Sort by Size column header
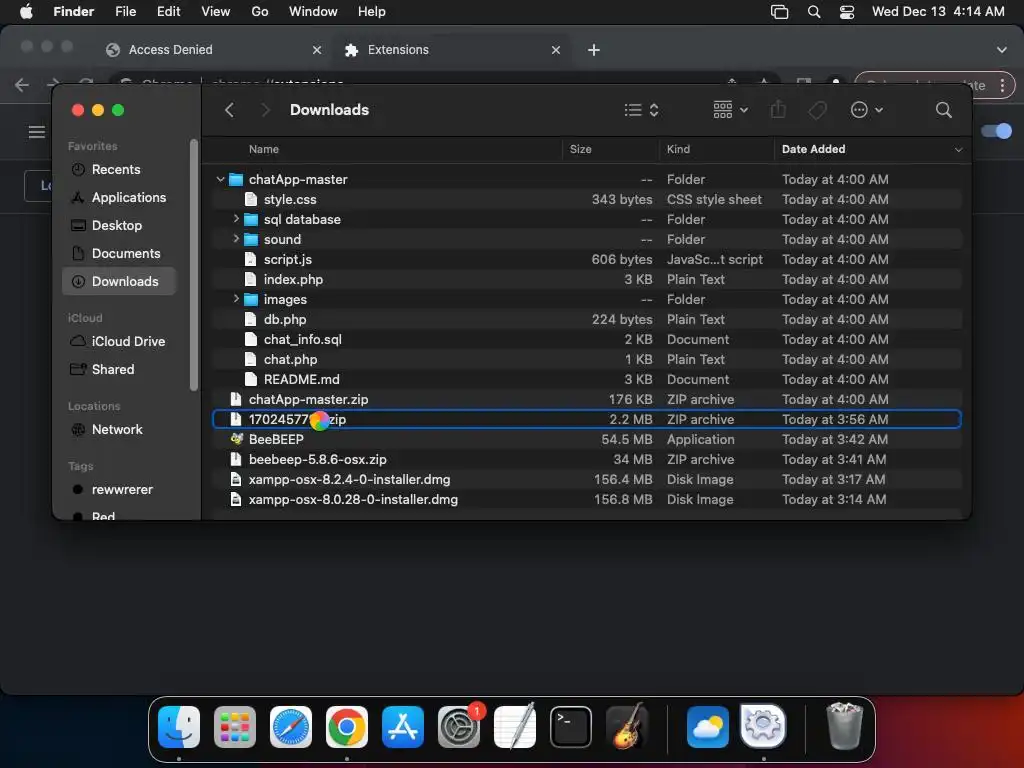 pos(581,149)
